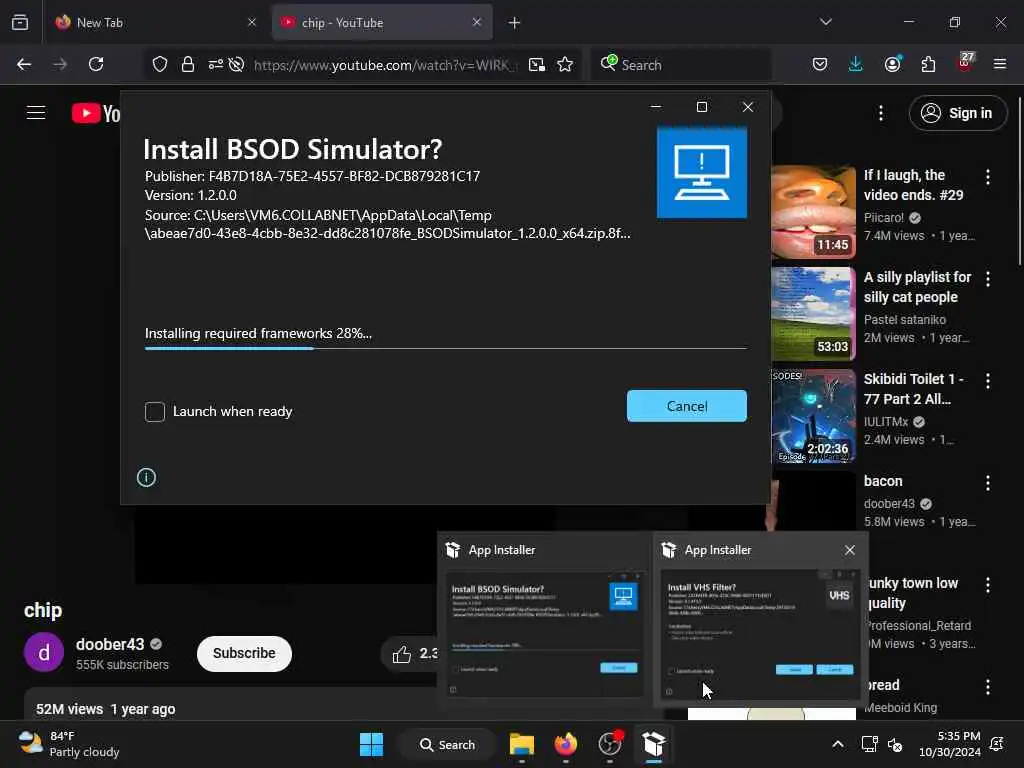Open the network tray icon
This screenshot has width=1024, height=768.
coord(869,744)
